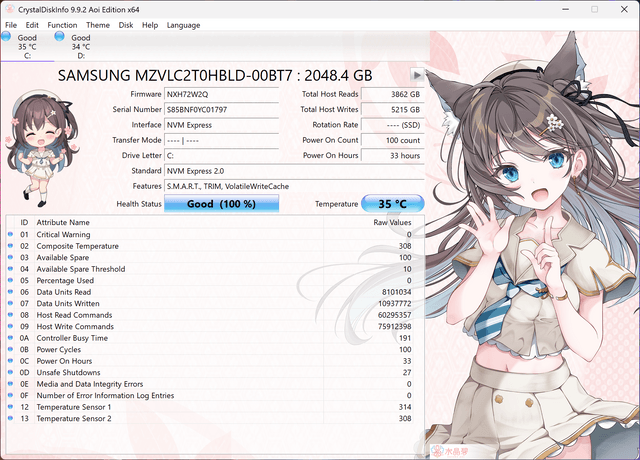The image size is (640, 460).
Task: Open the File menu
Action: click(11, 25)
